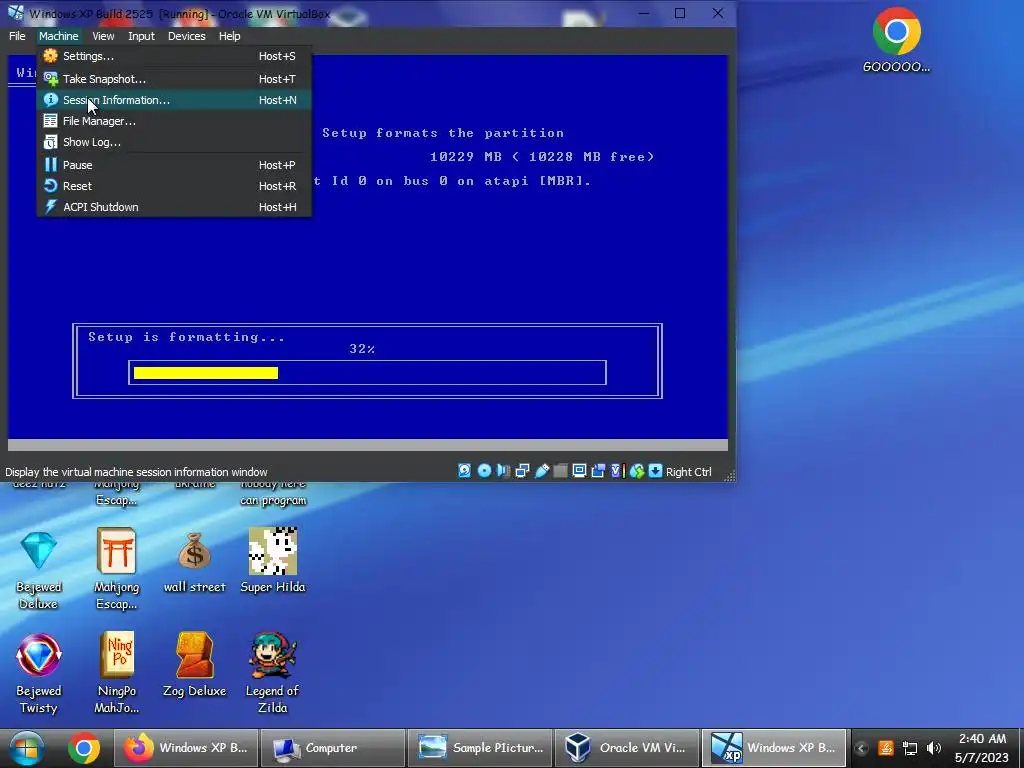The image size is (1024, 768).
Task: Select the wall street money bag icon
Action: [195, 561]
